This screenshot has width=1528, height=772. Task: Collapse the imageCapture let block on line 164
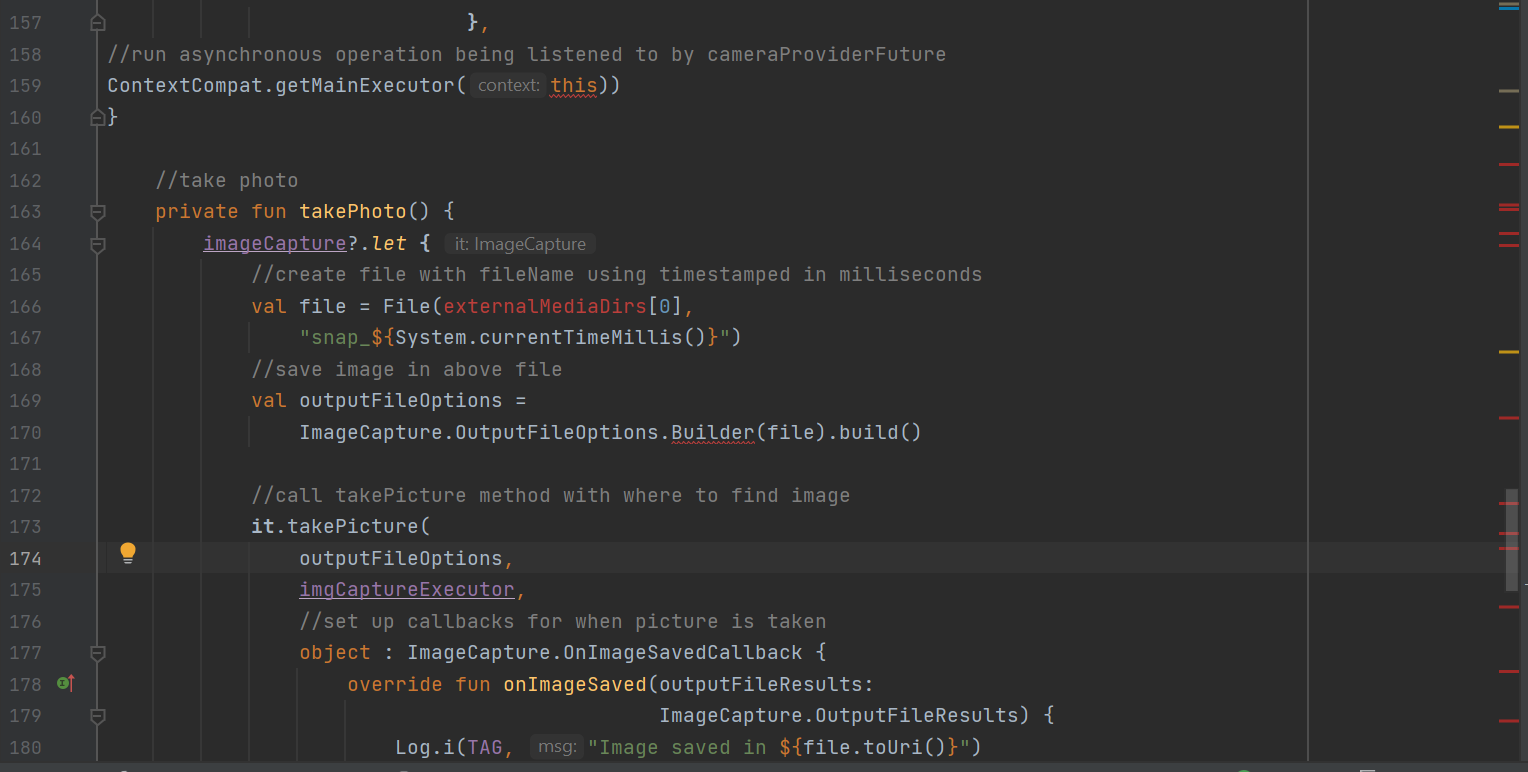click(x=97, y=243)
